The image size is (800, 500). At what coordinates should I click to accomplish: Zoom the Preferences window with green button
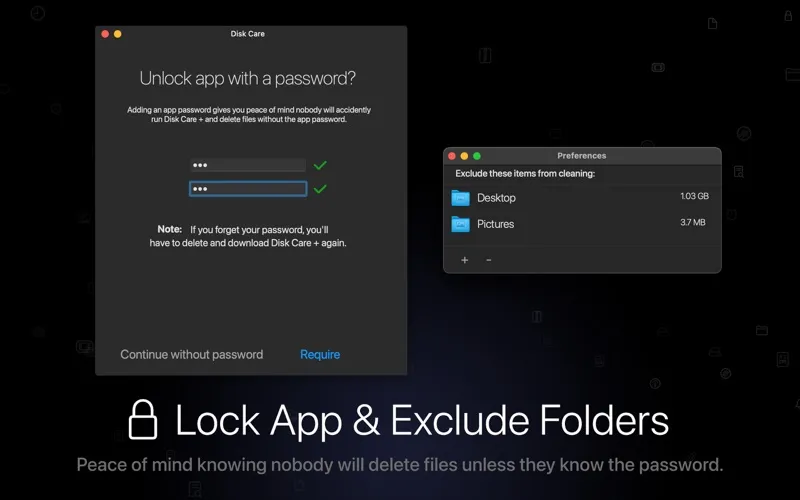pyautogui.click(x=477, y=156)
